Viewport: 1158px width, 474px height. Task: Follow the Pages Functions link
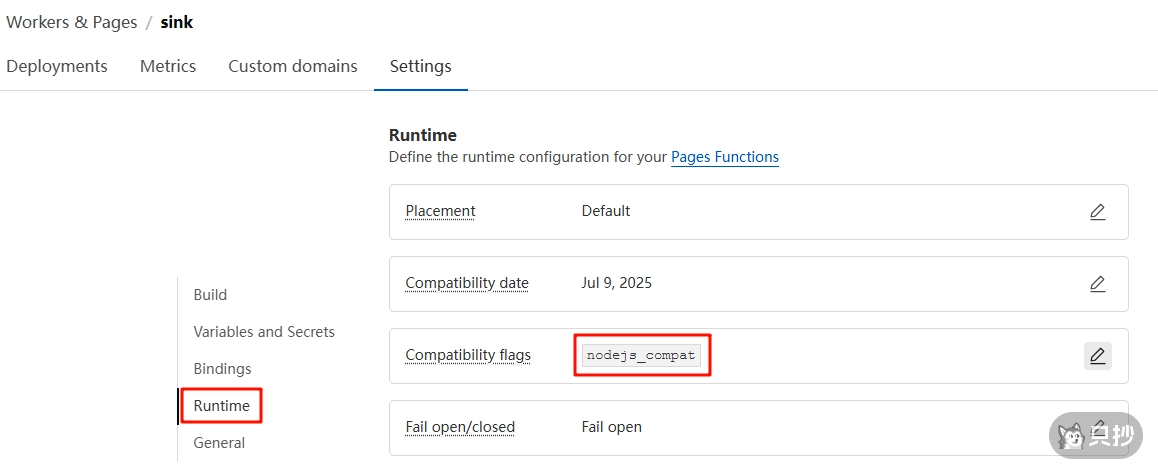pos(725,157)
